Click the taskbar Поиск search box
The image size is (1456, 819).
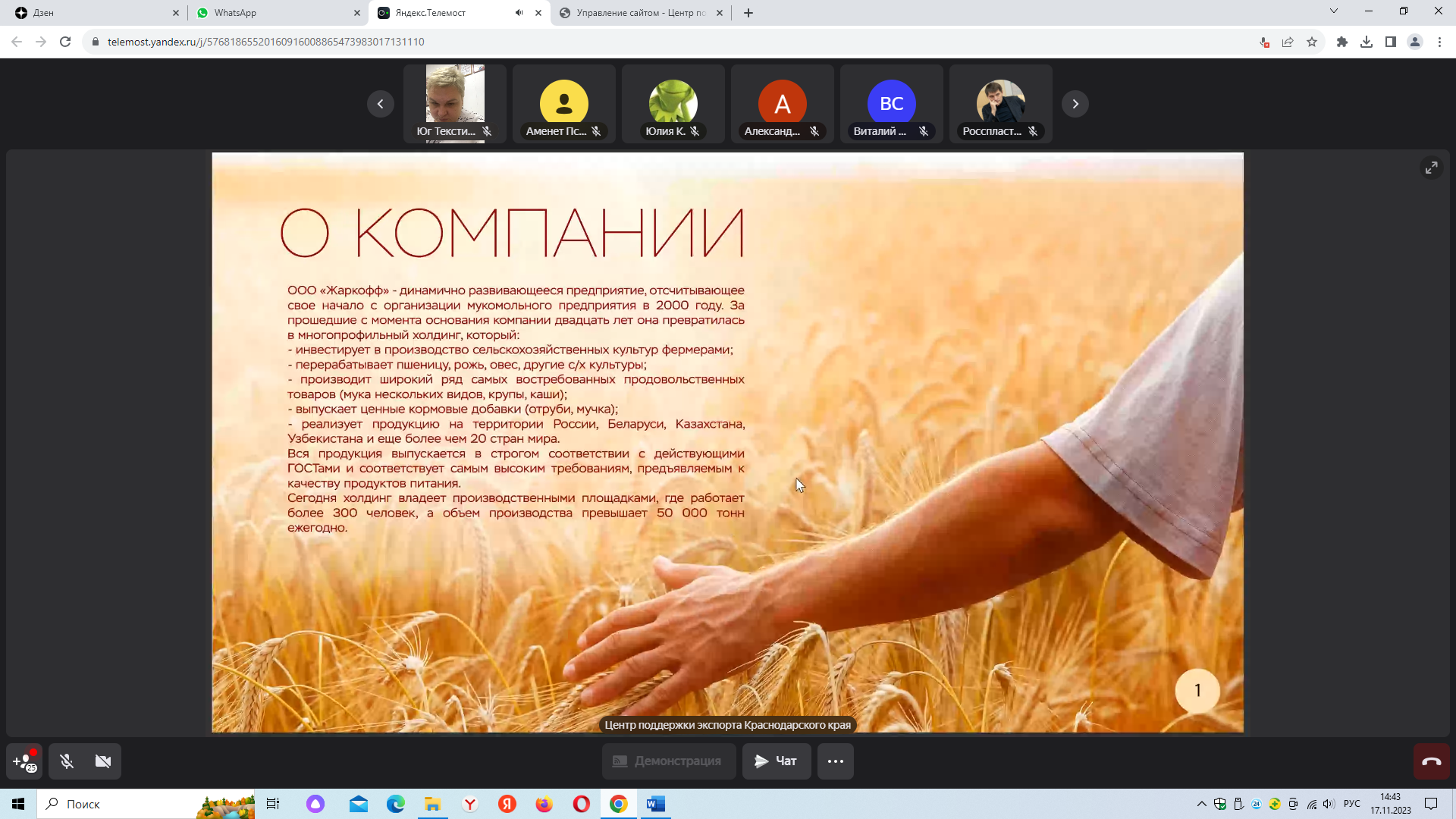click(x=146, y=804)
